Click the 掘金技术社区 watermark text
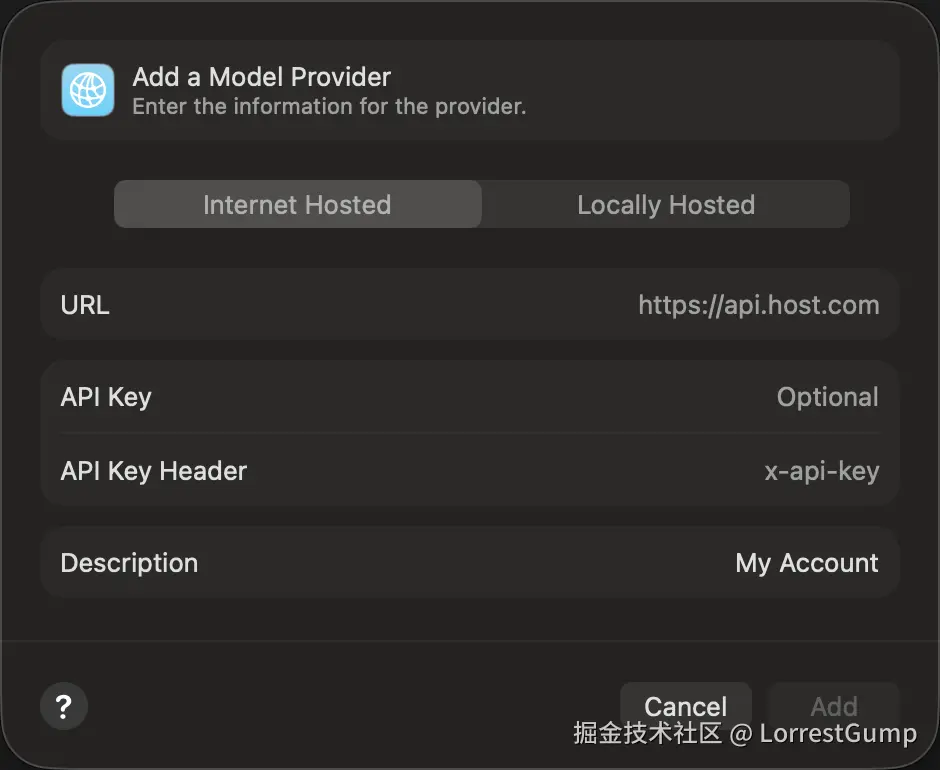Viewport: 940px width, 770px height. click(647, 734)
